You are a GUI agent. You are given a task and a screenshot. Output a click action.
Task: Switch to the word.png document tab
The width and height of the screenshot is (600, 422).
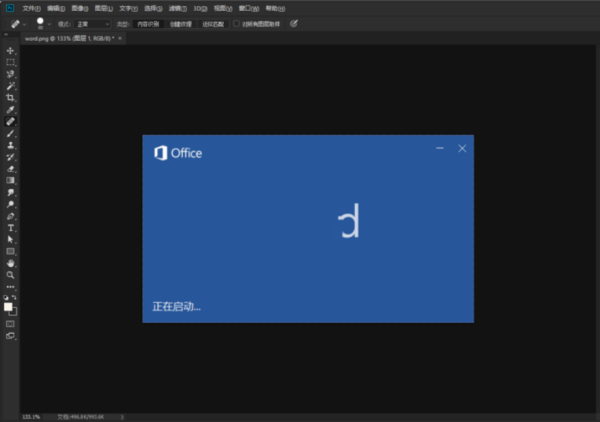point(69,38)
